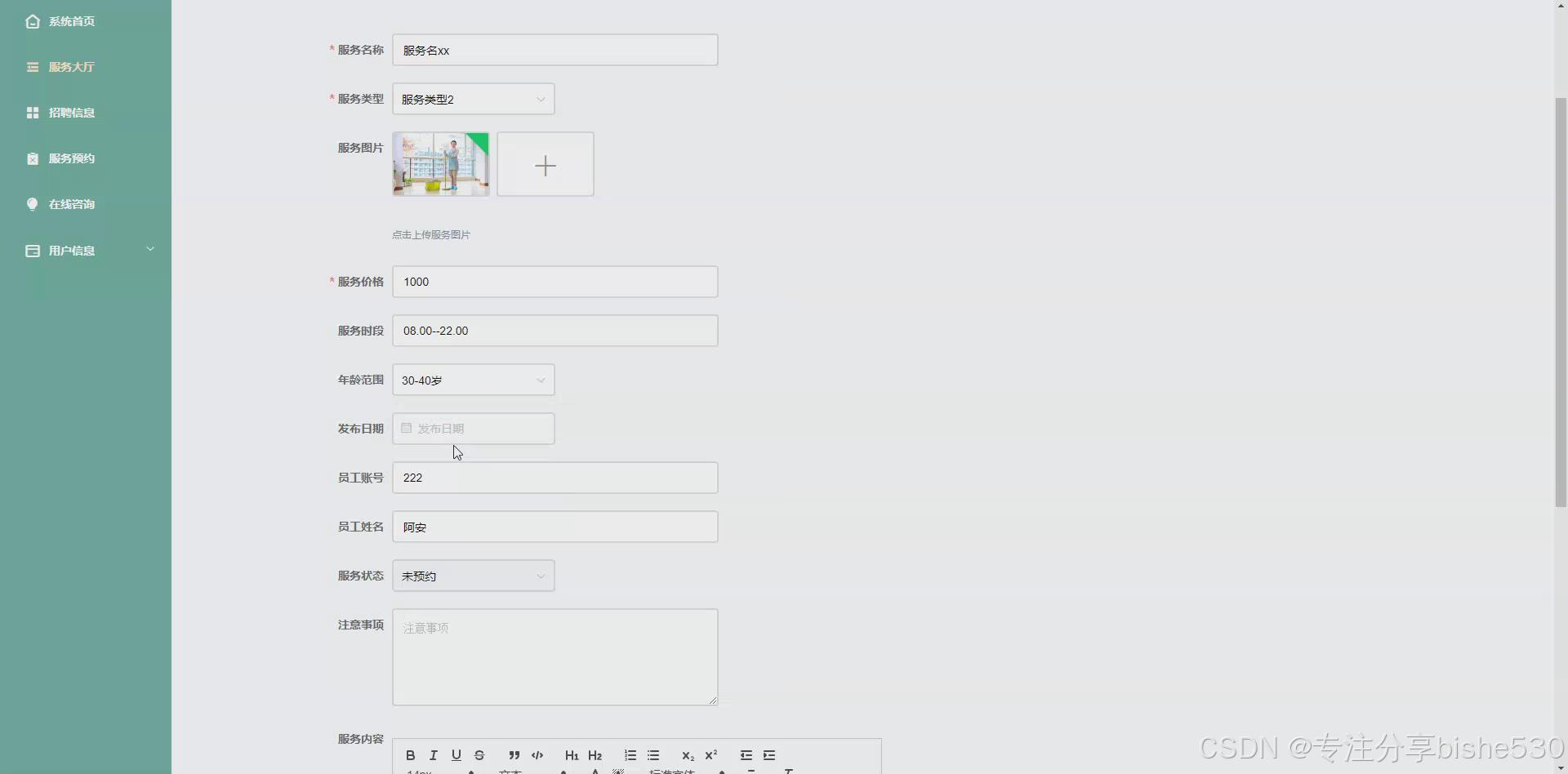The height and width of the screenshot is (774, 1568).
Task: Toggle italic formatting in editor
Action: pyautogui.click(x=434, y=755)
